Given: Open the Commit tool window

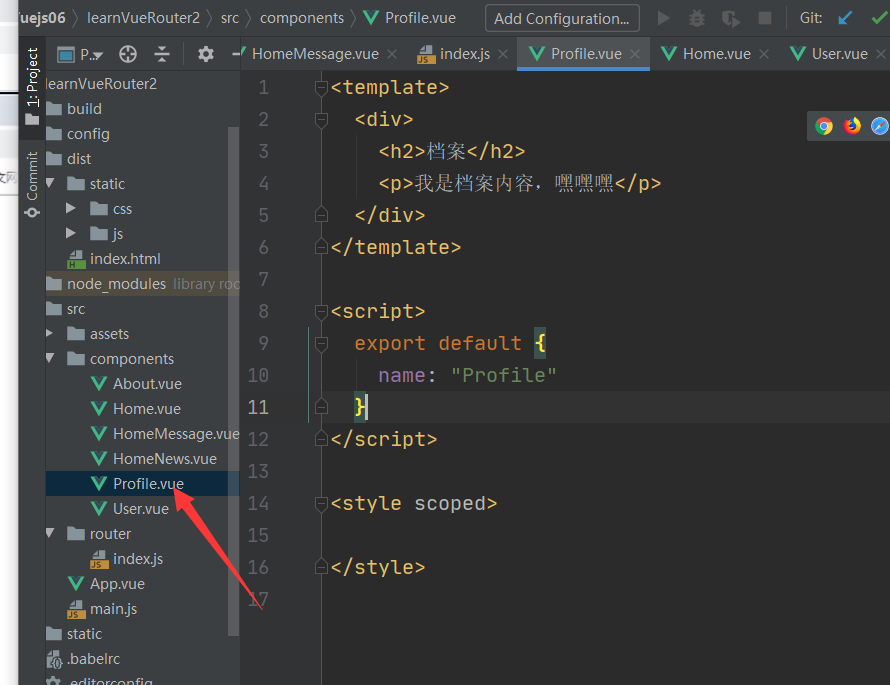Looking at the screenshot, I should click(32, 185).
